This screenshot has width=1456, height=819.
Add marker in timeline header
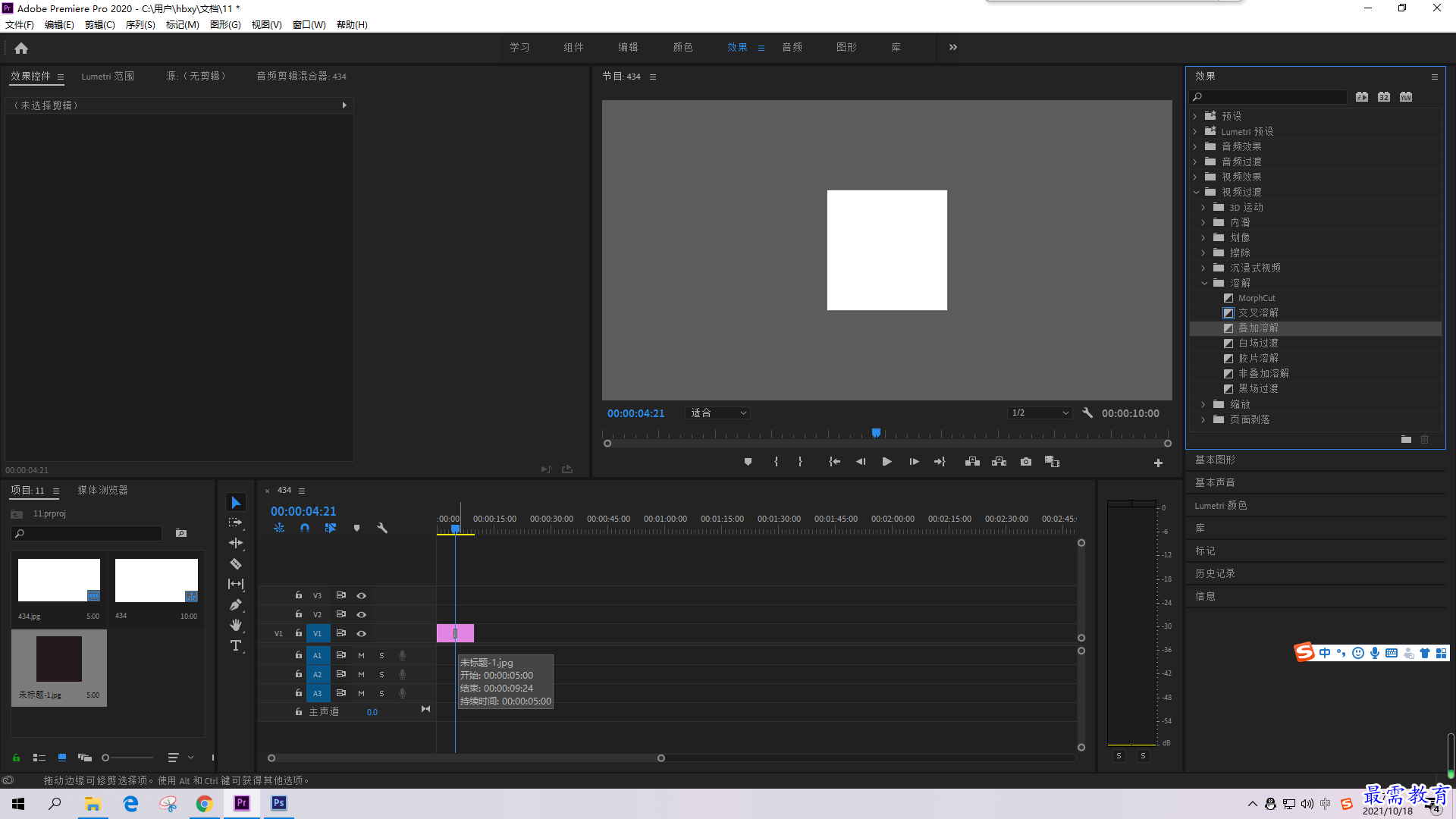point(356,528)
